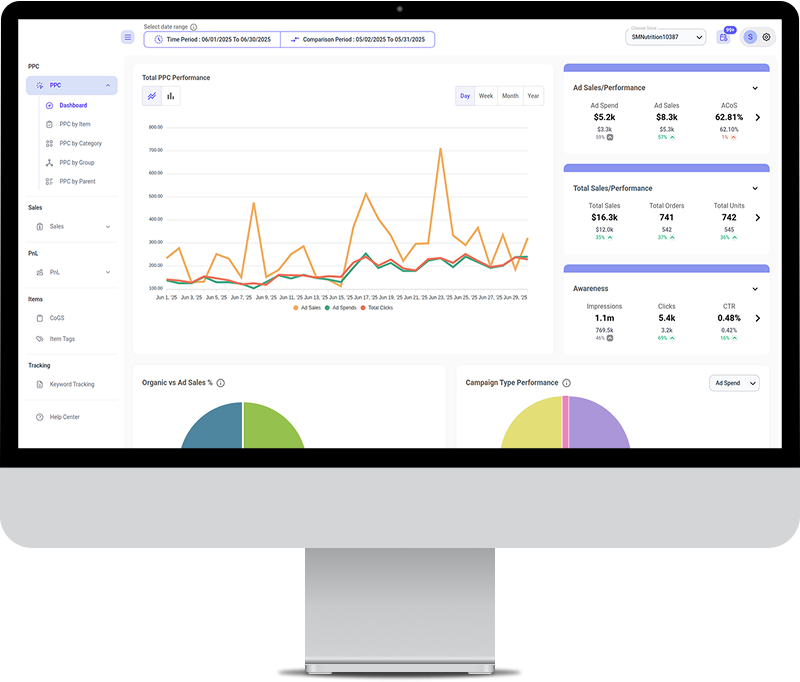
Task: Switch to the Week tab
Action: pos(487,96)
